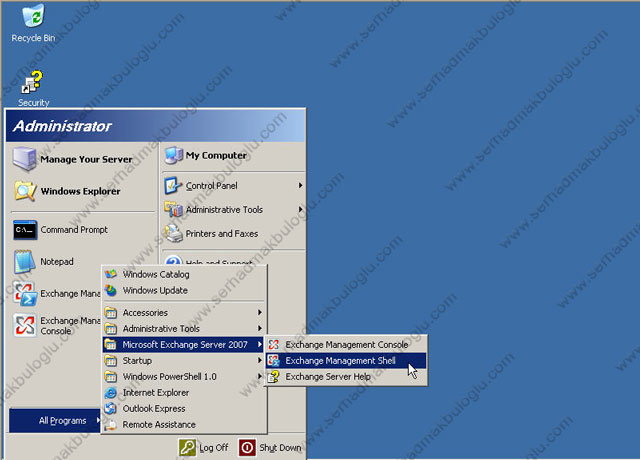
Task: Open the Recycle Bin desktop icon
Action: coord(33,16)
